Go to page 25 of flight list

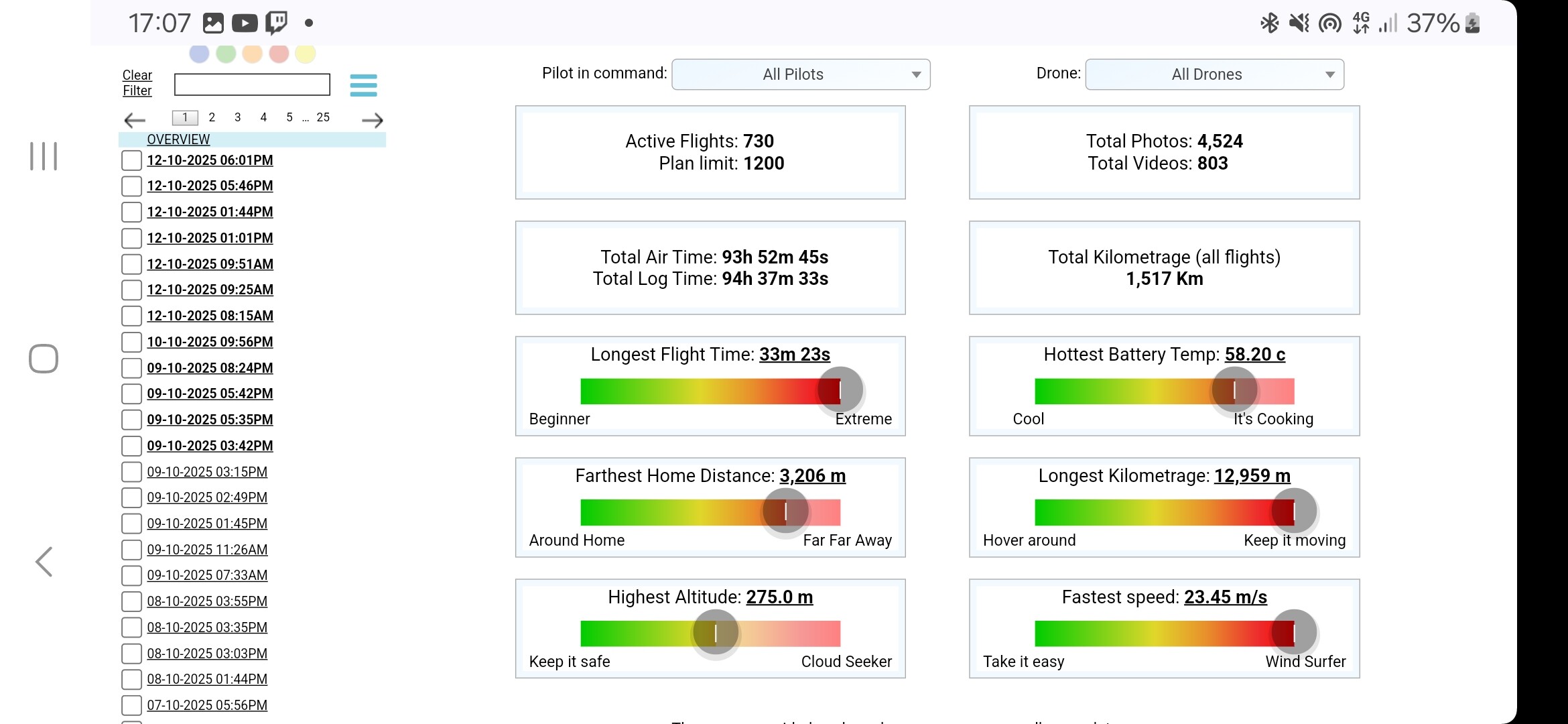click(323, 117)
